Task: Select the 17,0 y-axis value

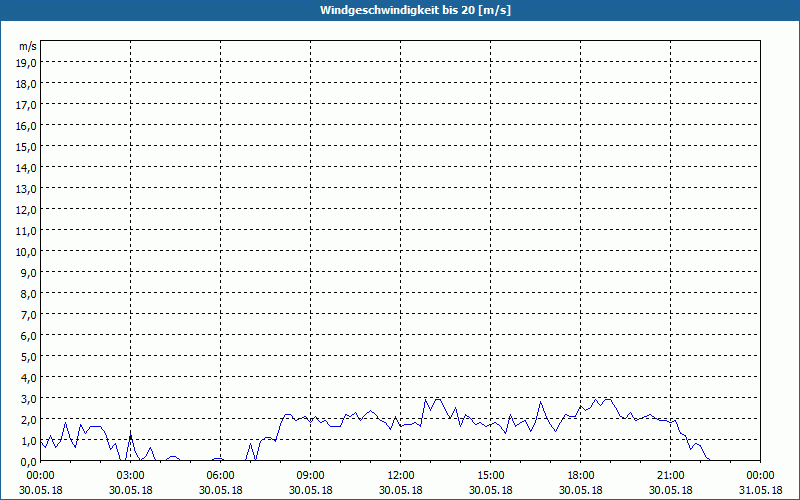Action: pyautogui.click(x=28, y=105)
